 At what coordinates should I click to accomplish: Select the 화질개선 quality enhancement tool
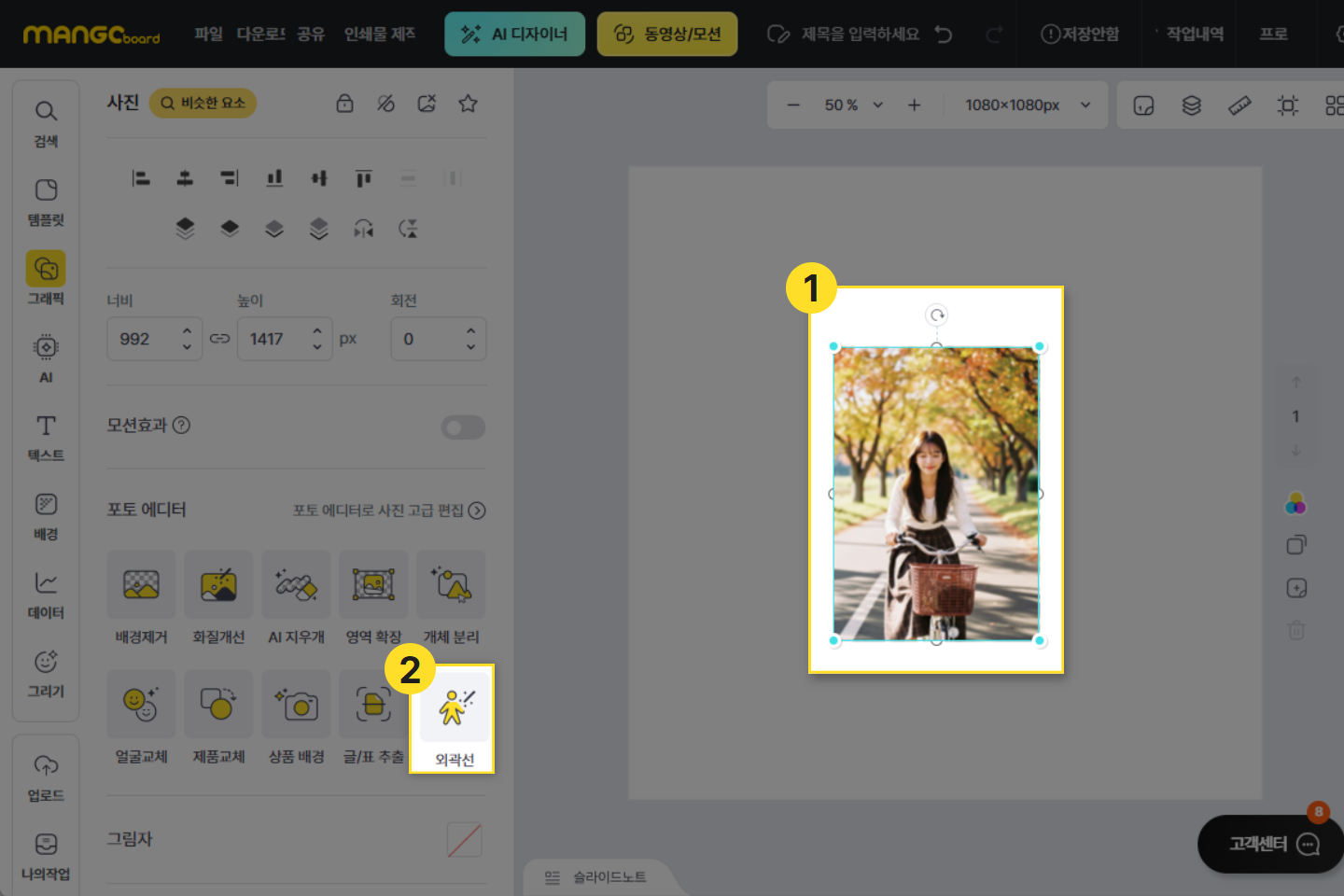coord(218,585)
